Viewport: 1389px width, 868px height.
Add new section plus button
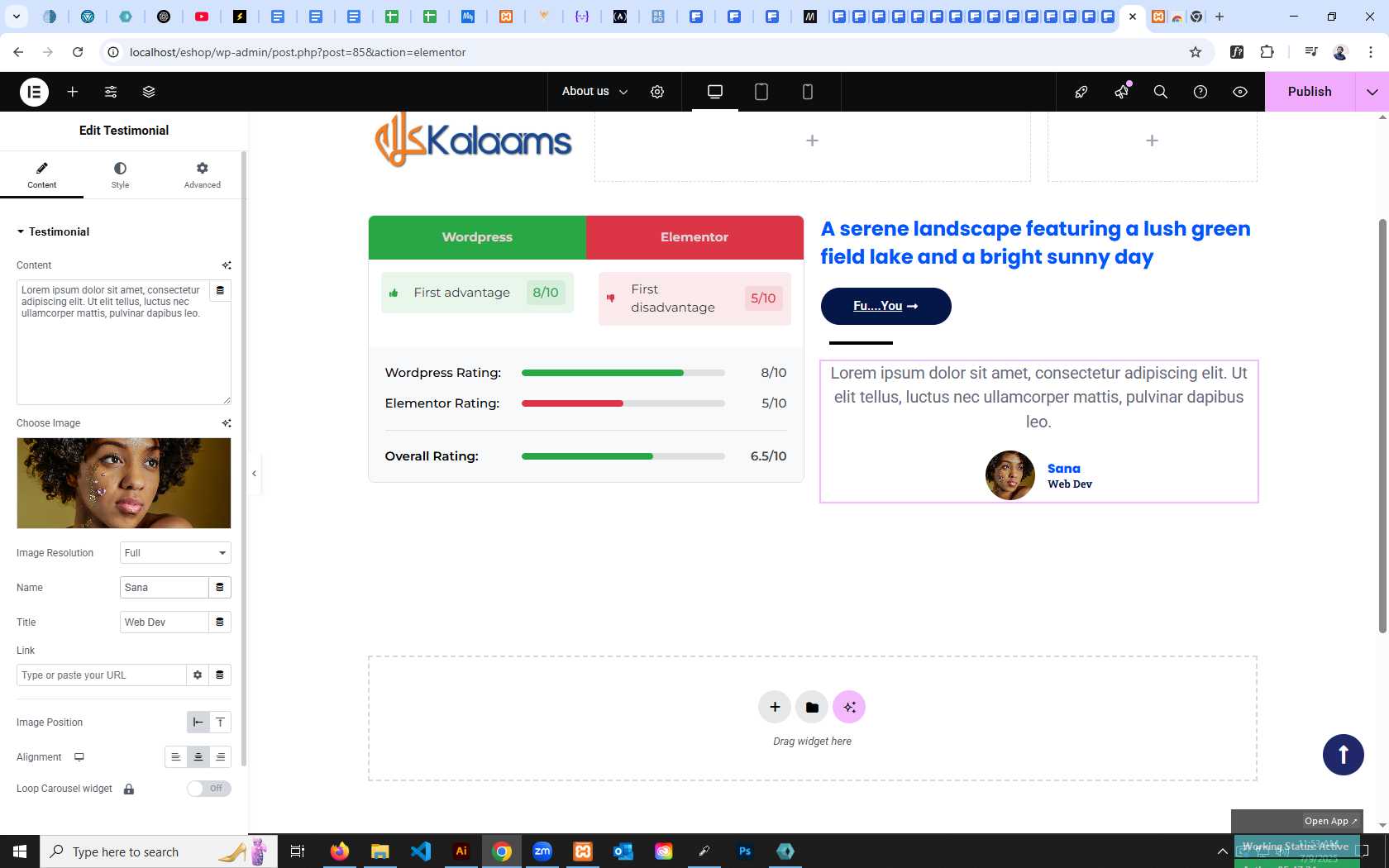775,707
